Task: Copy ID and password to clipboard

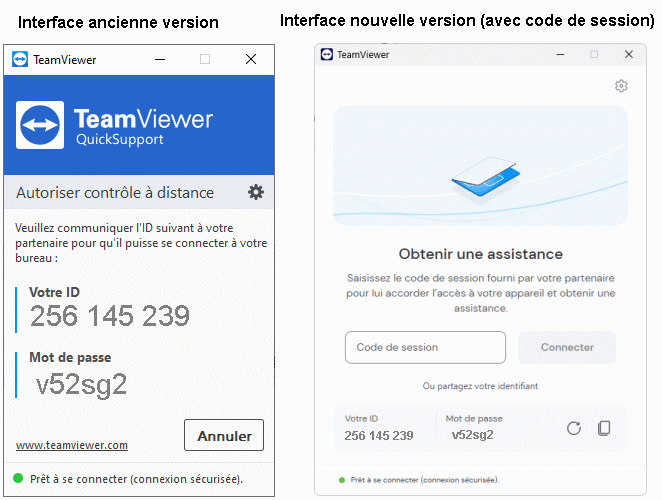Action: pos(604,428)
